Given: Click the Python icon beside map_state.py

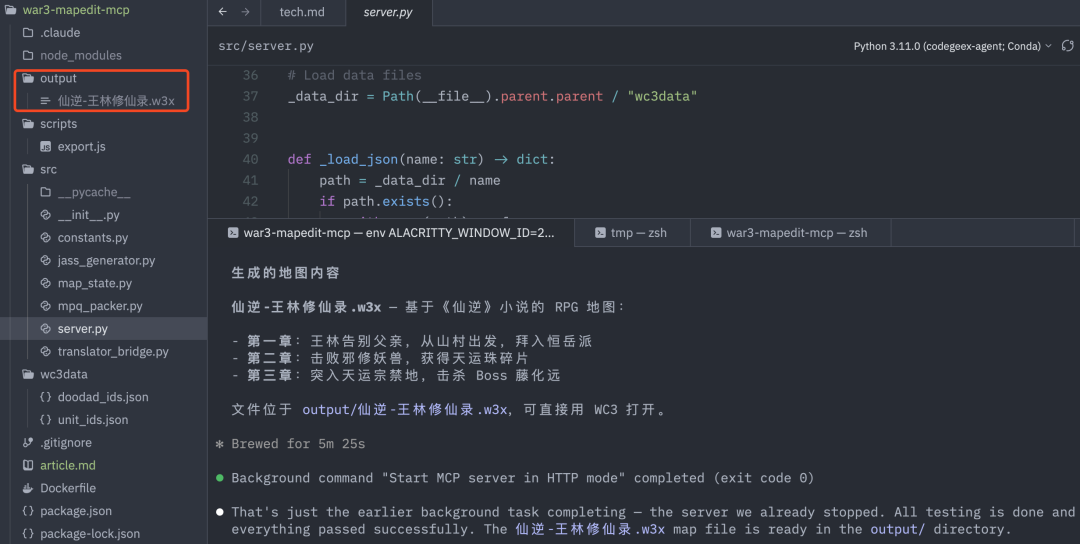Looking at the screenshot, I should pos(45,282).
